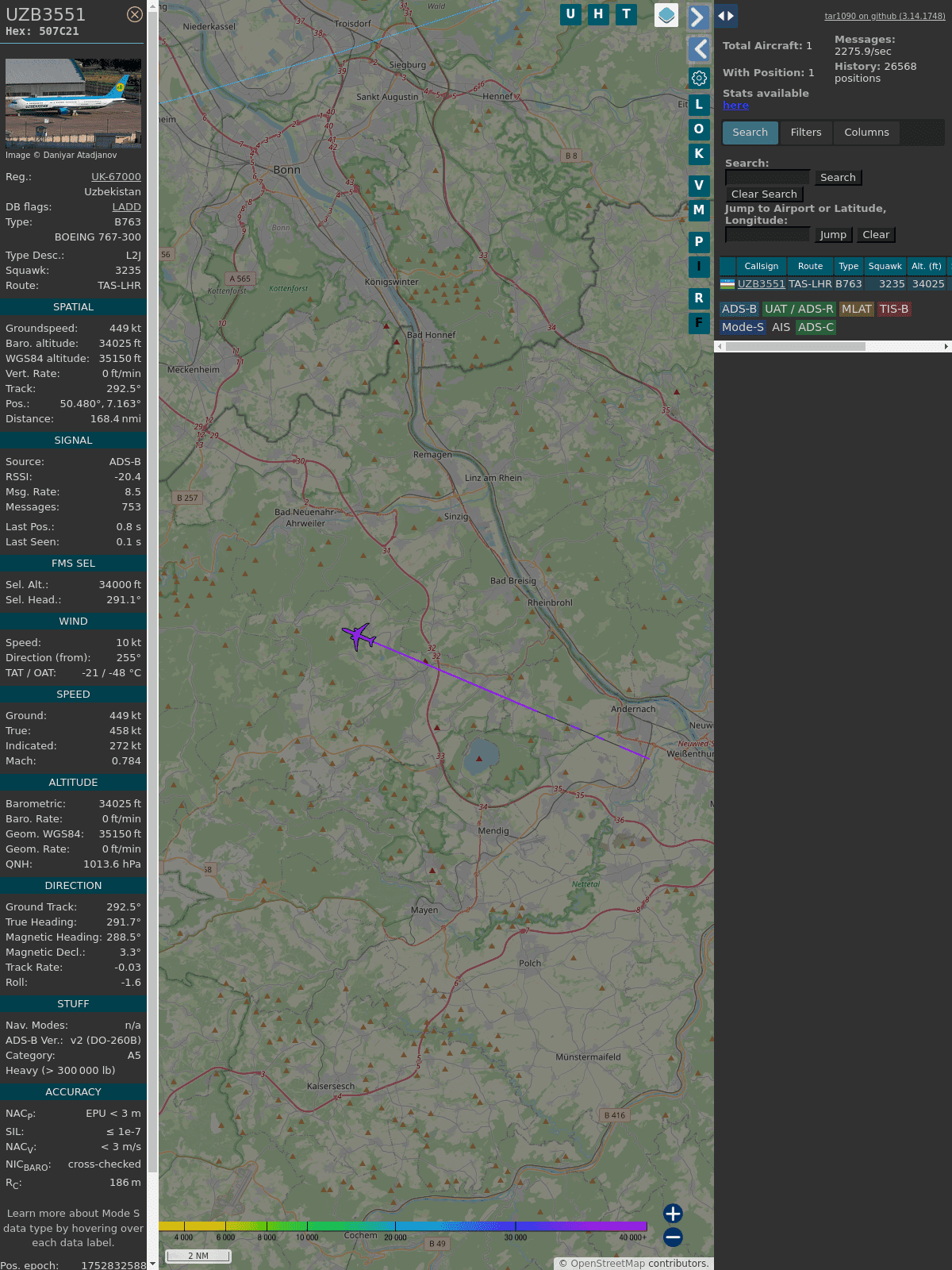Click the Jump to Airport input field
The width and height of the screenshot is (952, 1270).
(767, 235)
